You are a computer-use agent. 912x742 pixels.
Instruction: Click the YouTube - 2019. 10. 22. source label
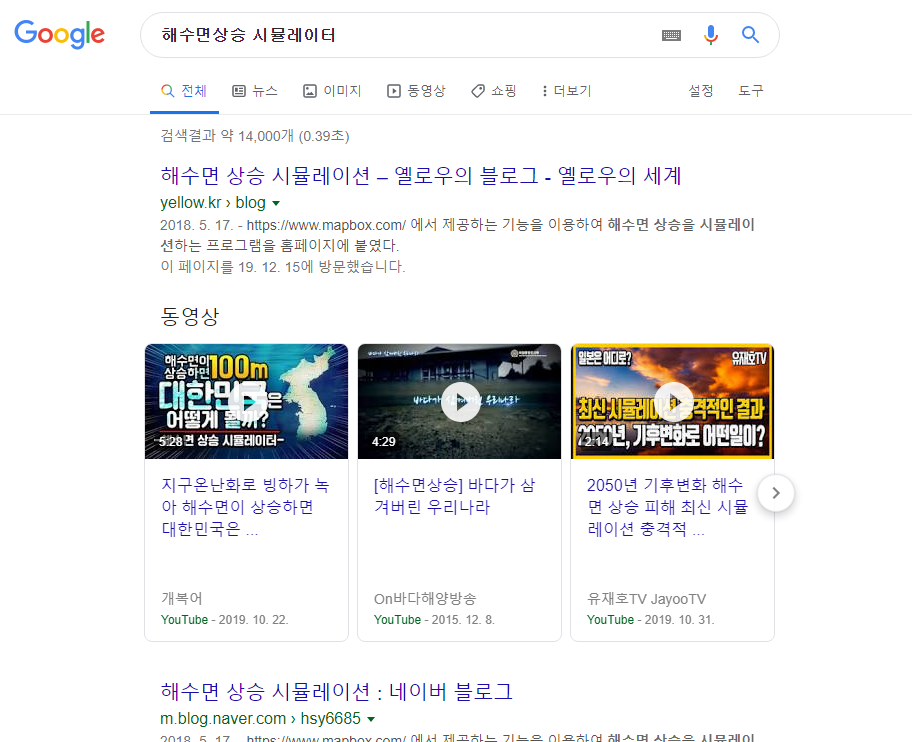click(x=225, y=620)
